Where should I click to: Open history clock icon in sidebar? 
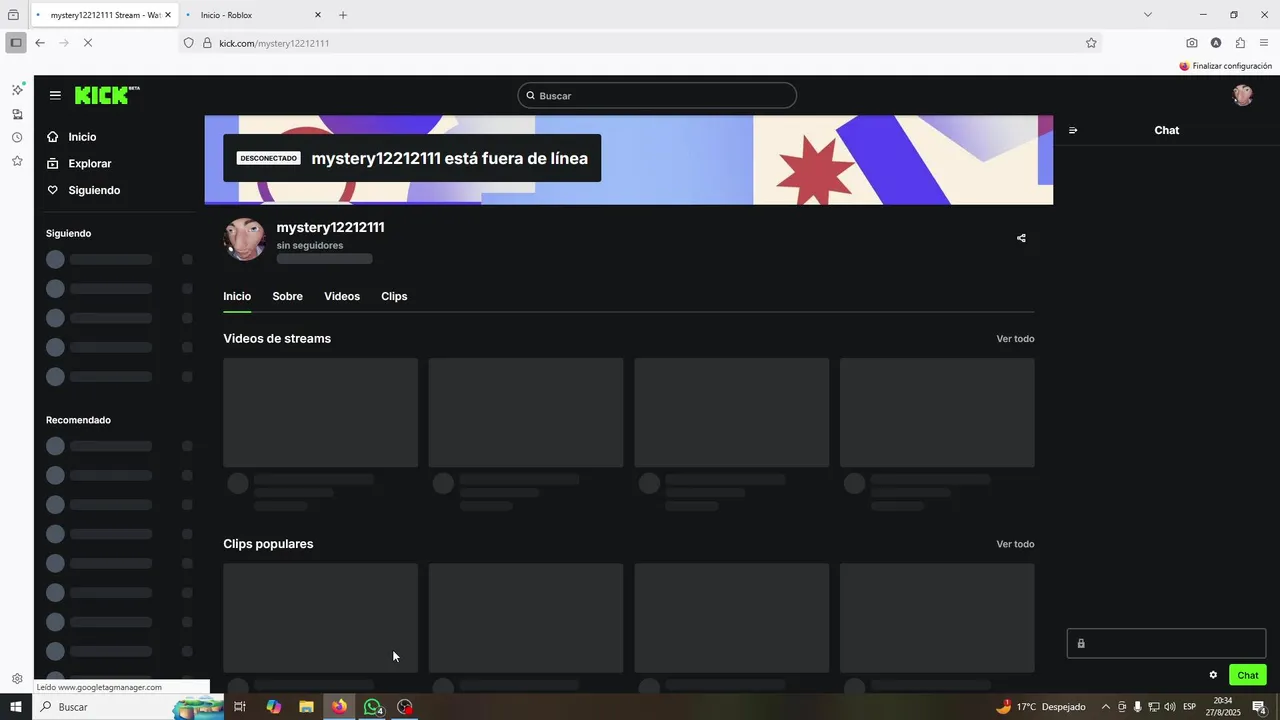pyautogui.click(x=17, y=138)
